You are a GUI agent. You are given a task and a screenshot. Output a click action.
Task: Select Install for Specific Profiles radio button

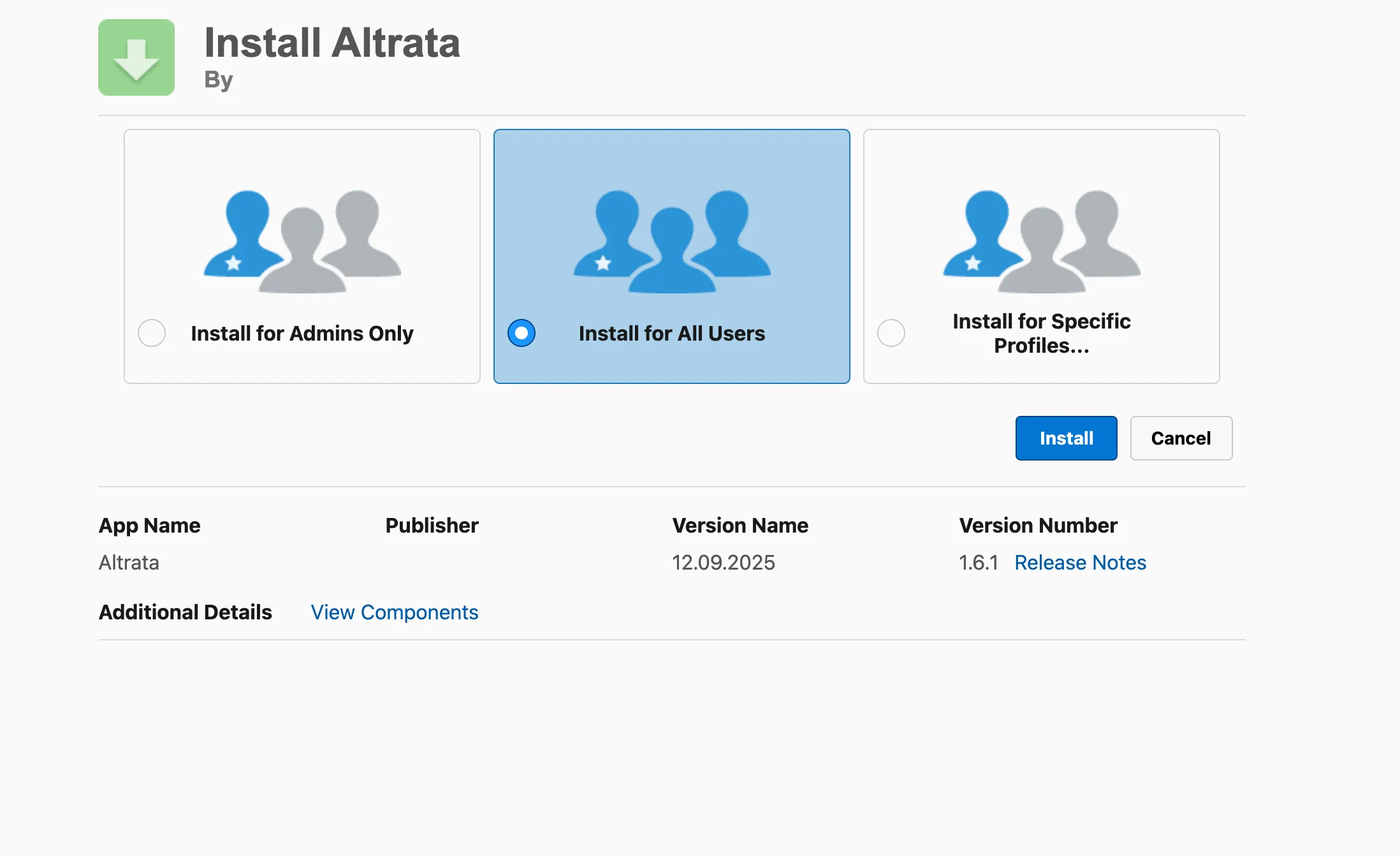click(891, 333)
